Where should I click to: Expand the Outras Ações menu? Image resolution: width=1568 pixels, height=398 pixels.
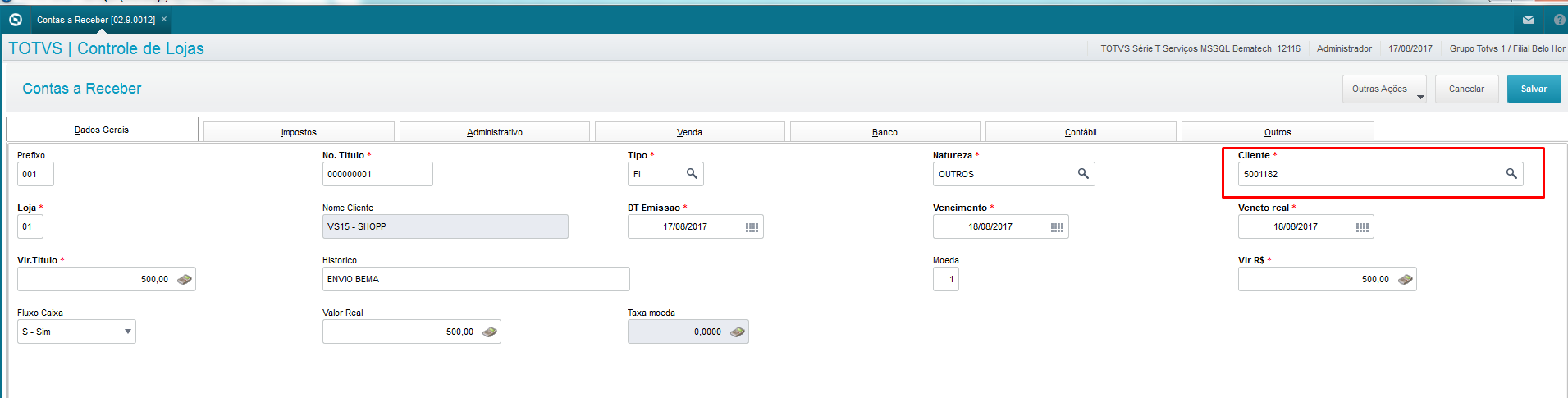pyautogui.click(x=1383, y=89)
